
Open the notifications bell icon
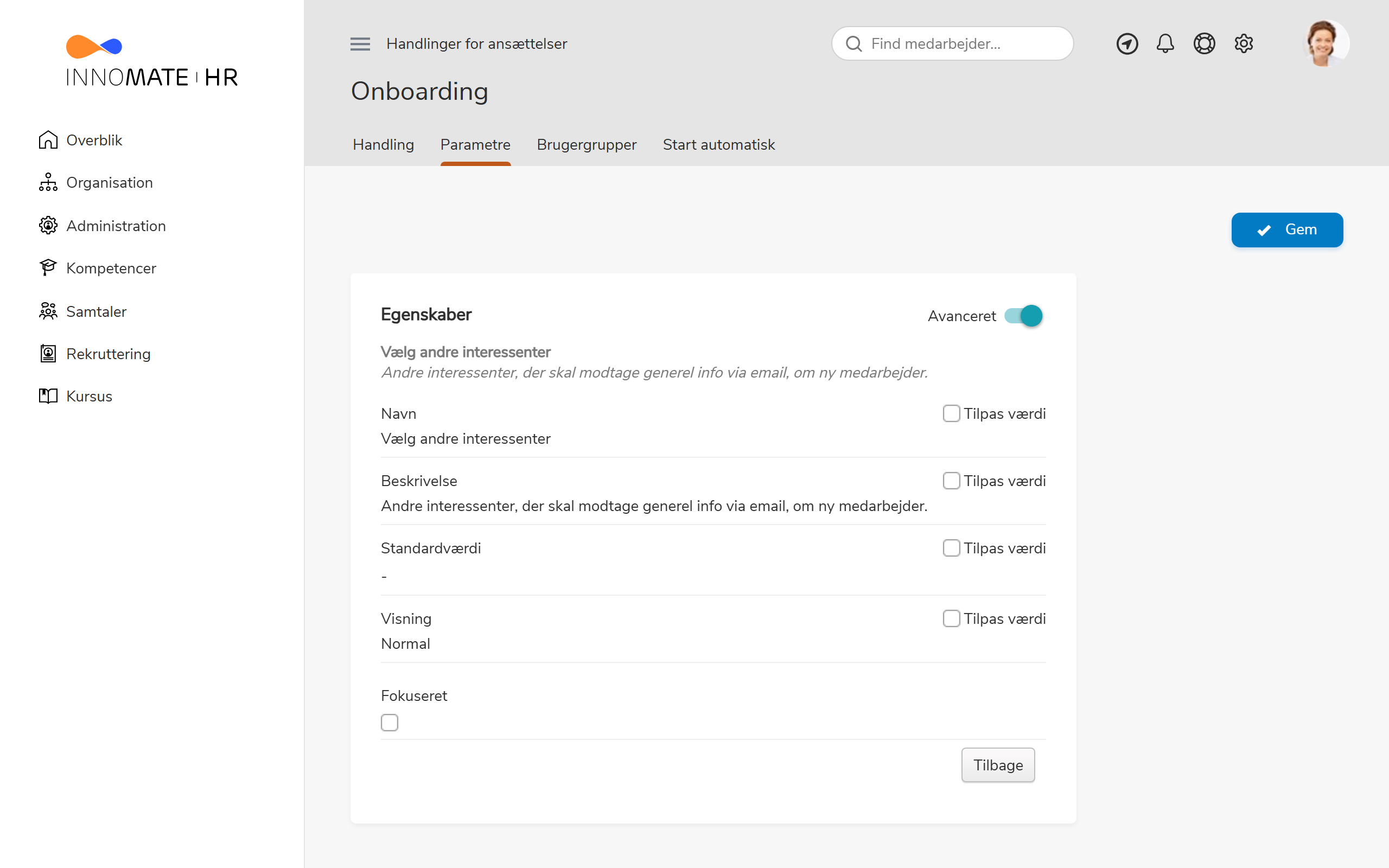click(x=1165, y=43)
